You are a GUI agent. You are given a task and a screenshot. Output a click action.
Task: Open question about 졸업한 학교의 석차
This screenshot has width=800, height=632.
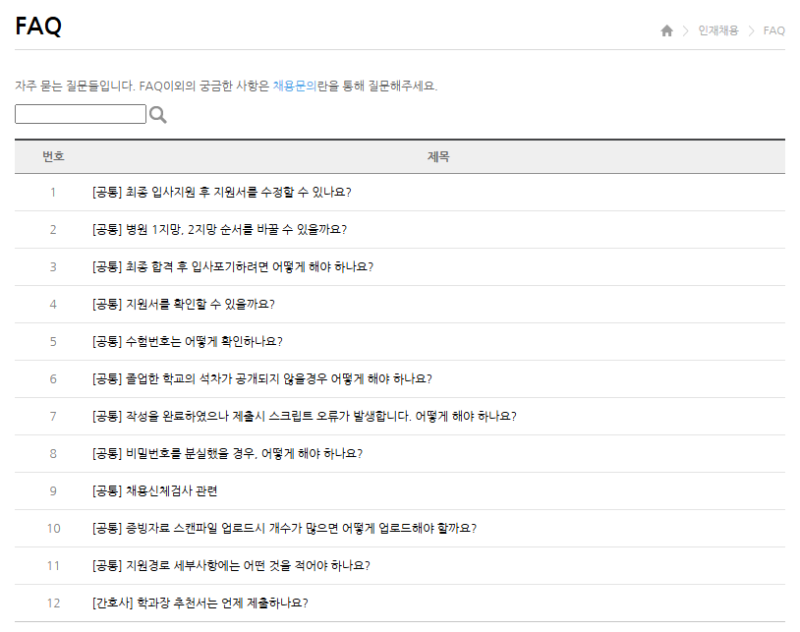[x=261, y=379]
